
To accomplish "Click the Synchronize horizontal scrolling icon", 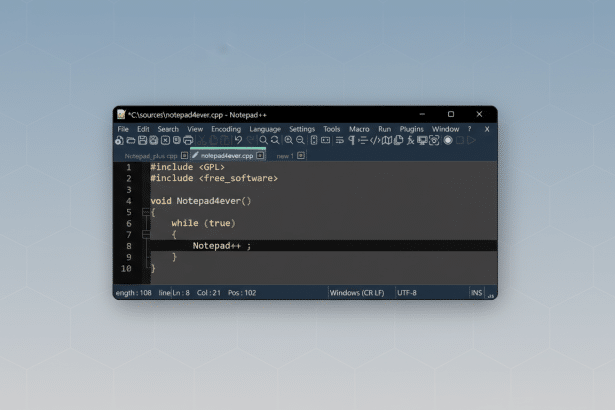I will [326, 140].
